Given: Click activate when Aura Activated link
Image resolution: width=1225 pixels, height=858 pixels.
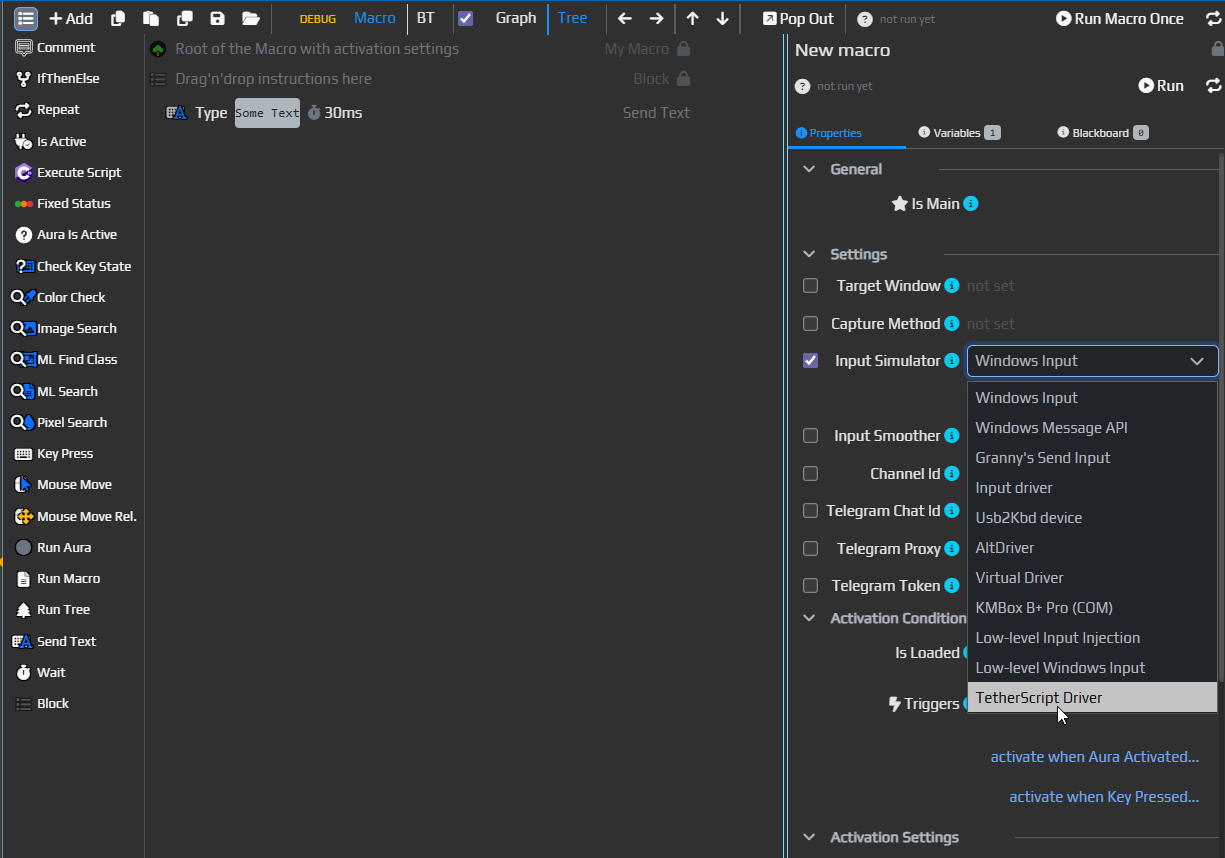Looking at the screenshot, I should click(1095, 757).
